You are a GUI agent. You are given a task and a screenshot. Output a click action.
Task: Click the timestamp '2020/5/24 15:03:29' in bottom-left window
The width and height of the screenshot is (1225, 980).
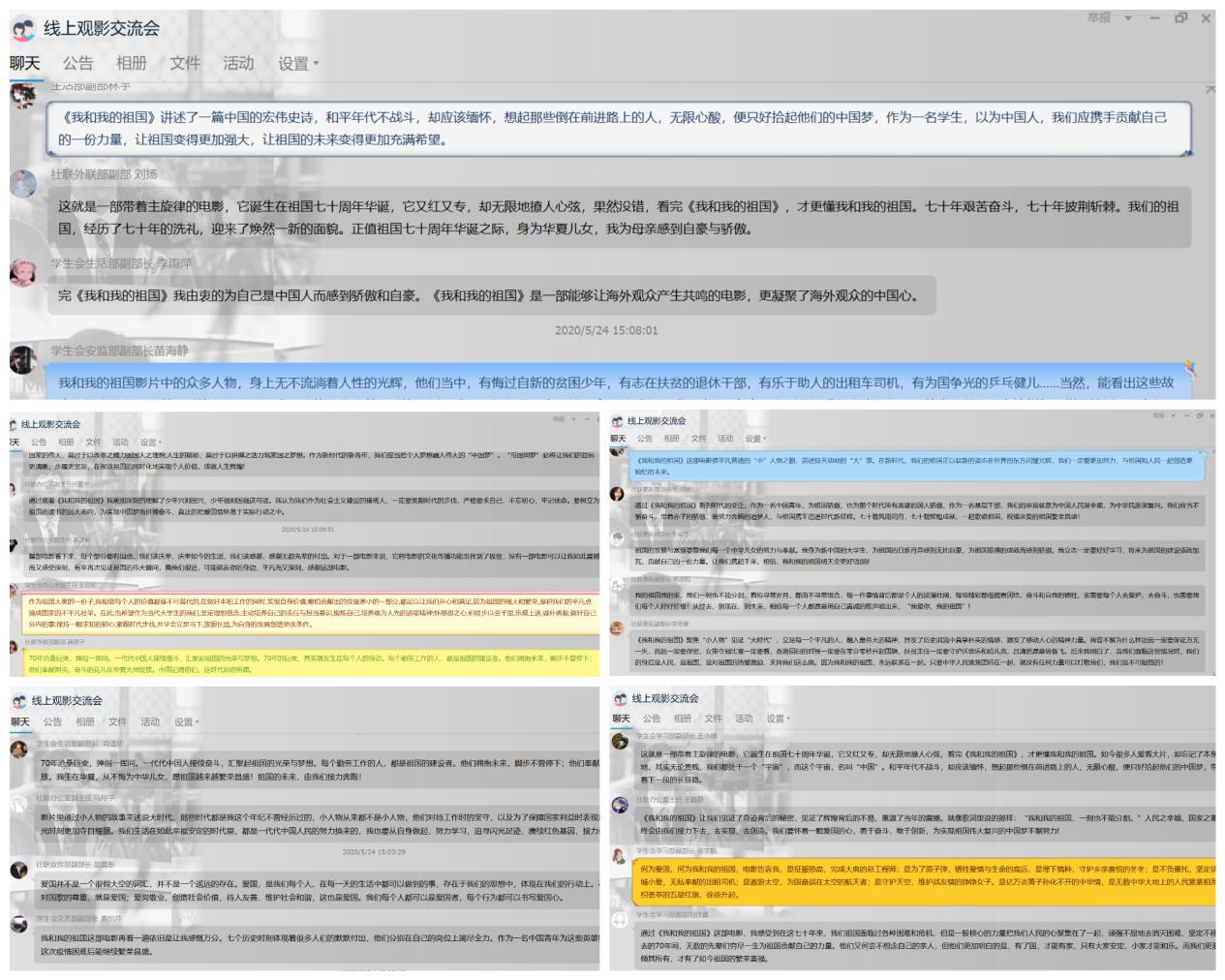click(x=374, y=852)
